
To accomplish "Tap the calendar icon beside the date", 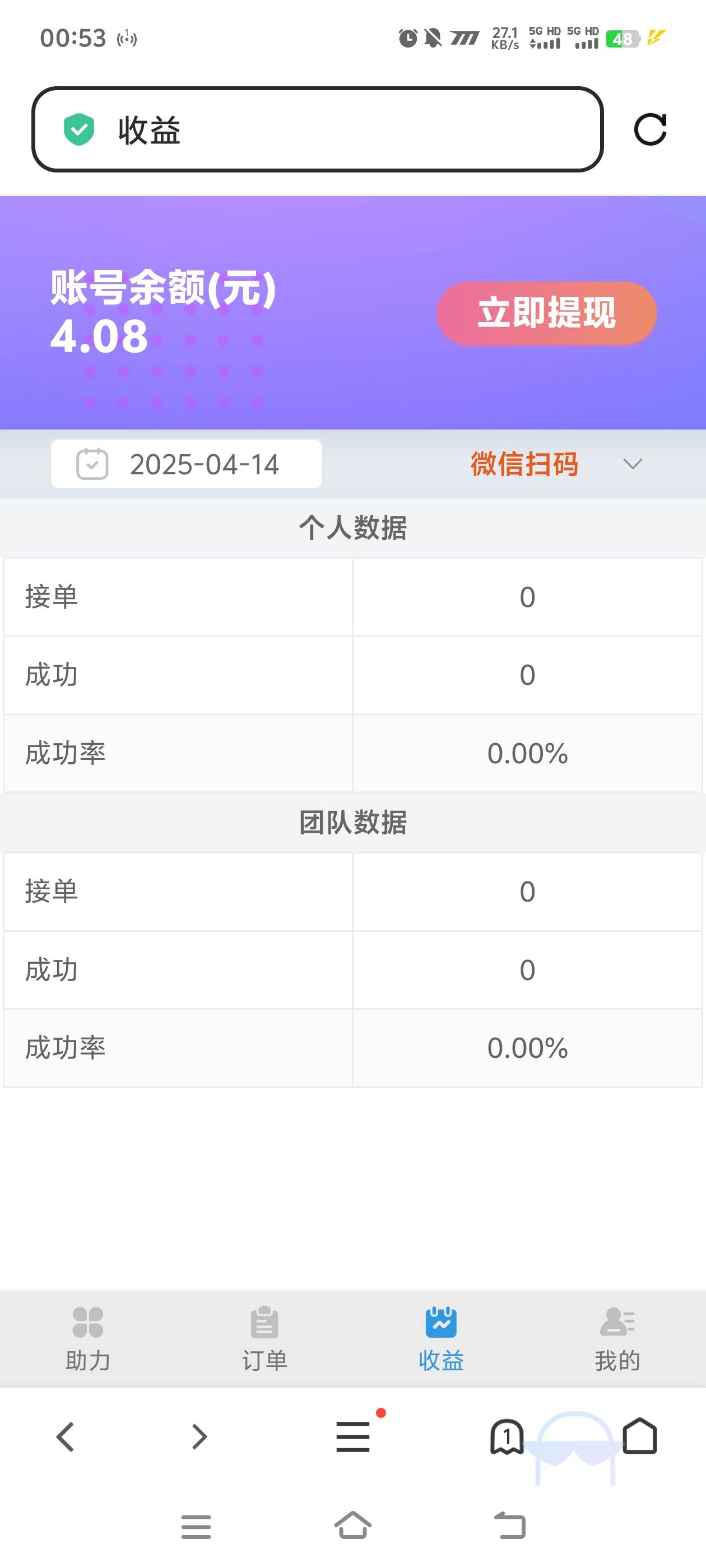I will [91, 464].
